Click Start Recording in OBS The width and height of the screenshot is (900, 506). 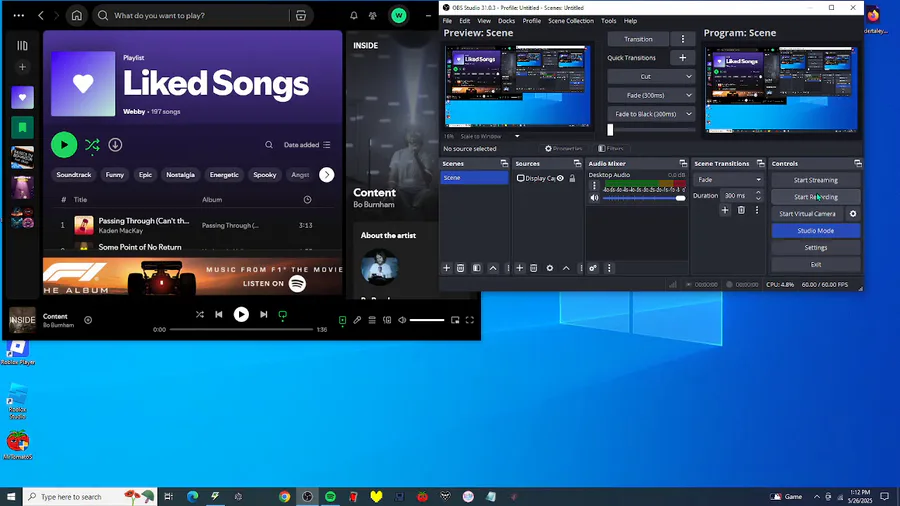(x=816, y=197)
